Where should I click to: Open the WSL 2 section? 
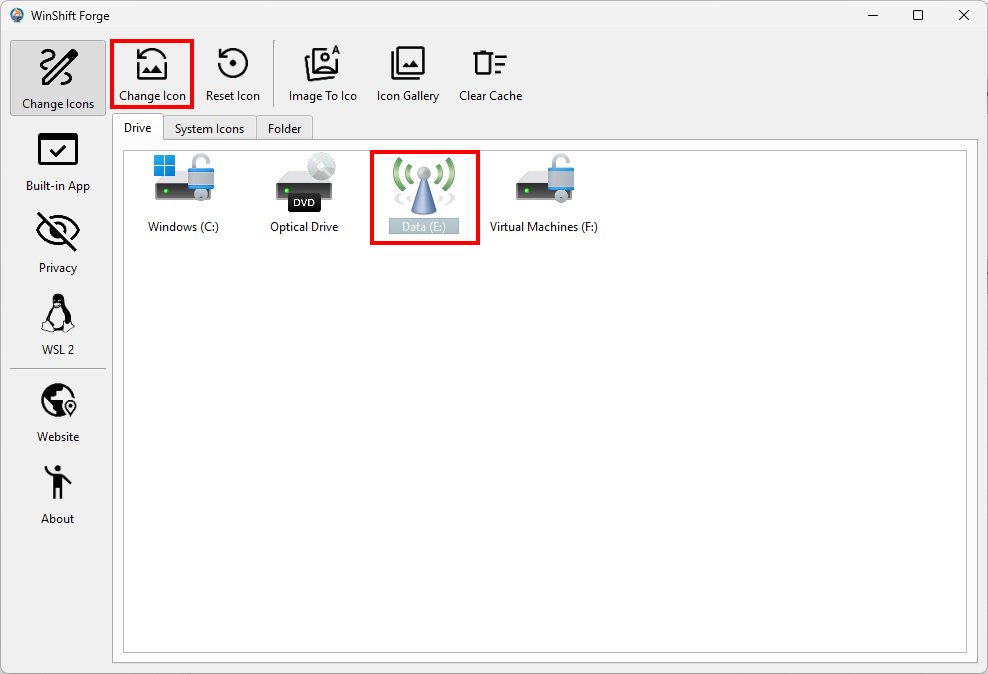pos(58,325)
